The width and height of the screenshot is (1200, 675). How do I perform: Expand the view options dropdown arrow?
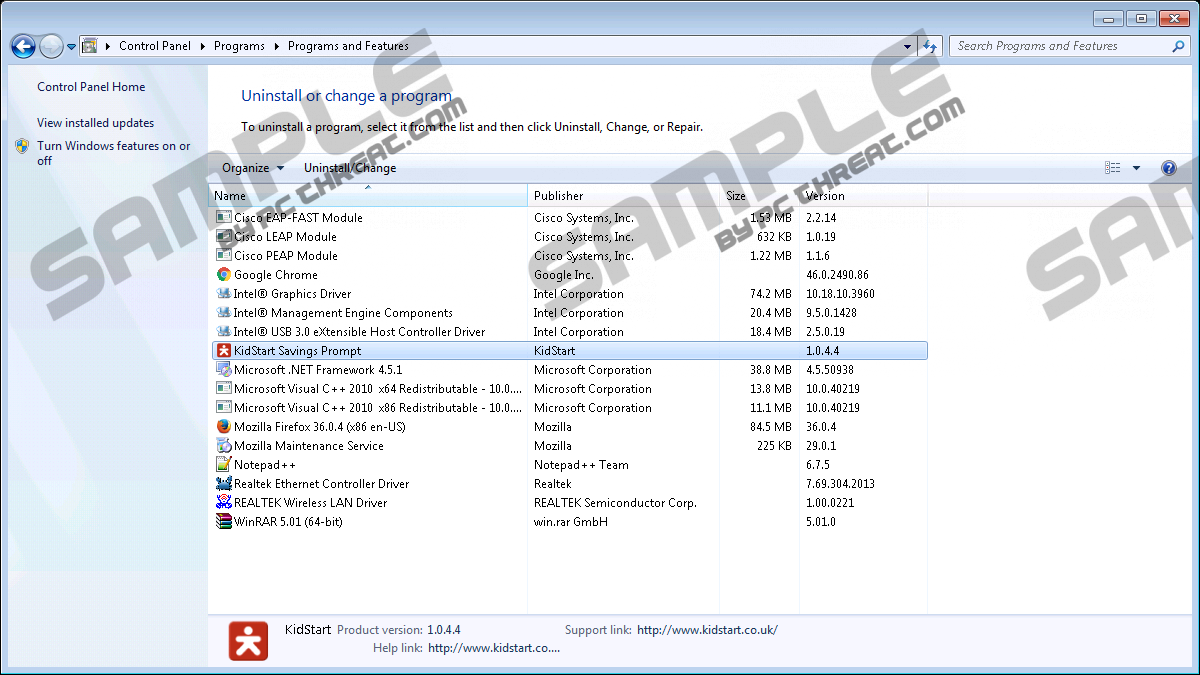[x=1136, y=168]
